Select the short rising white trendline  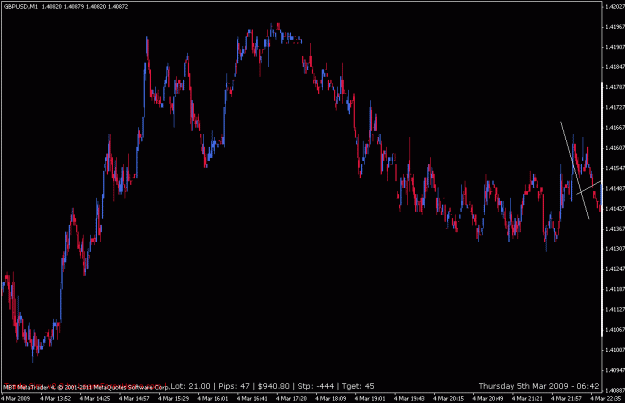click(x=588, y=188)
